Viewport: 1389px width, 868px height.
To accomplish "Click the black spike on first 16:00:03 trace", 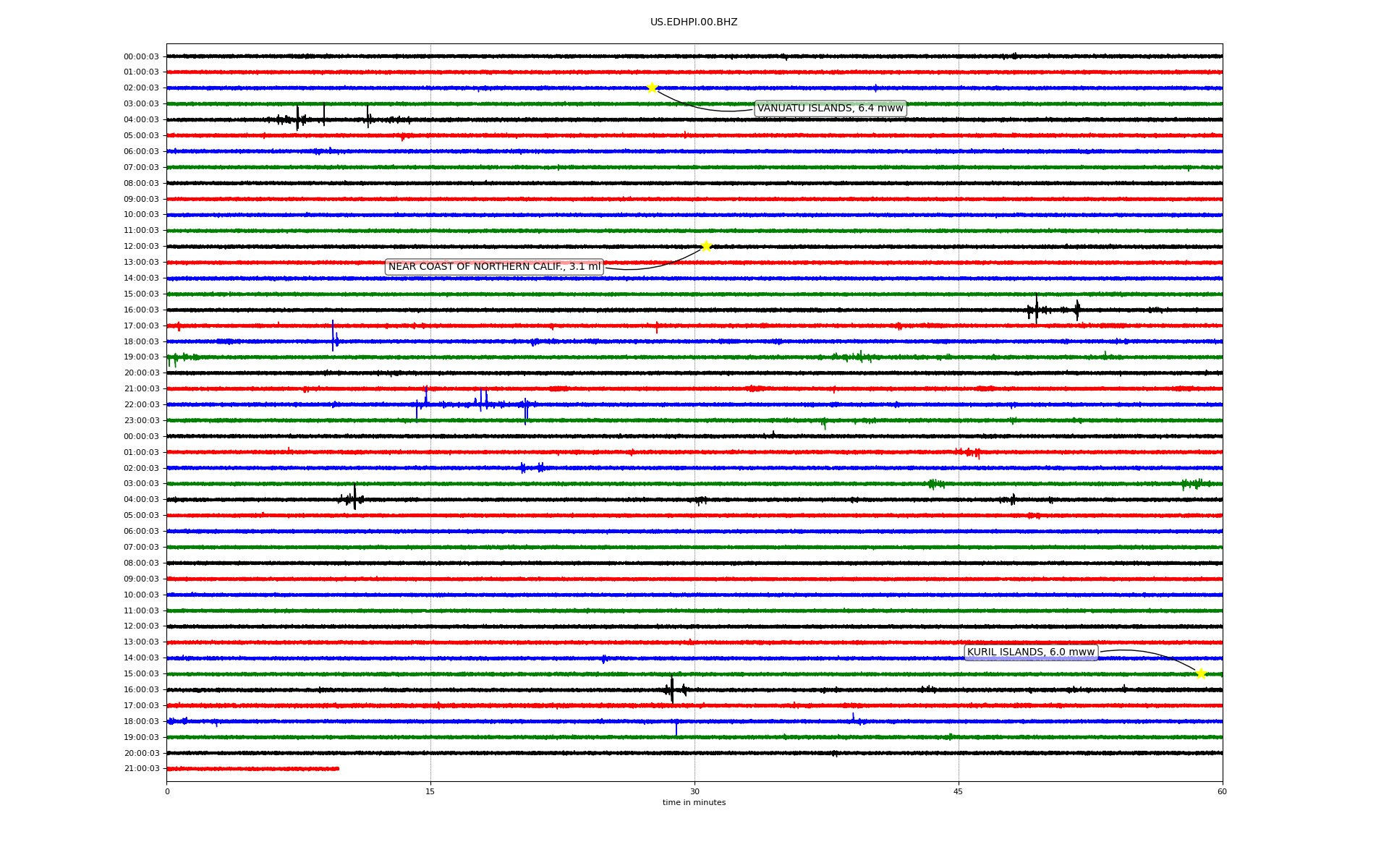I will pos(1036,309).
